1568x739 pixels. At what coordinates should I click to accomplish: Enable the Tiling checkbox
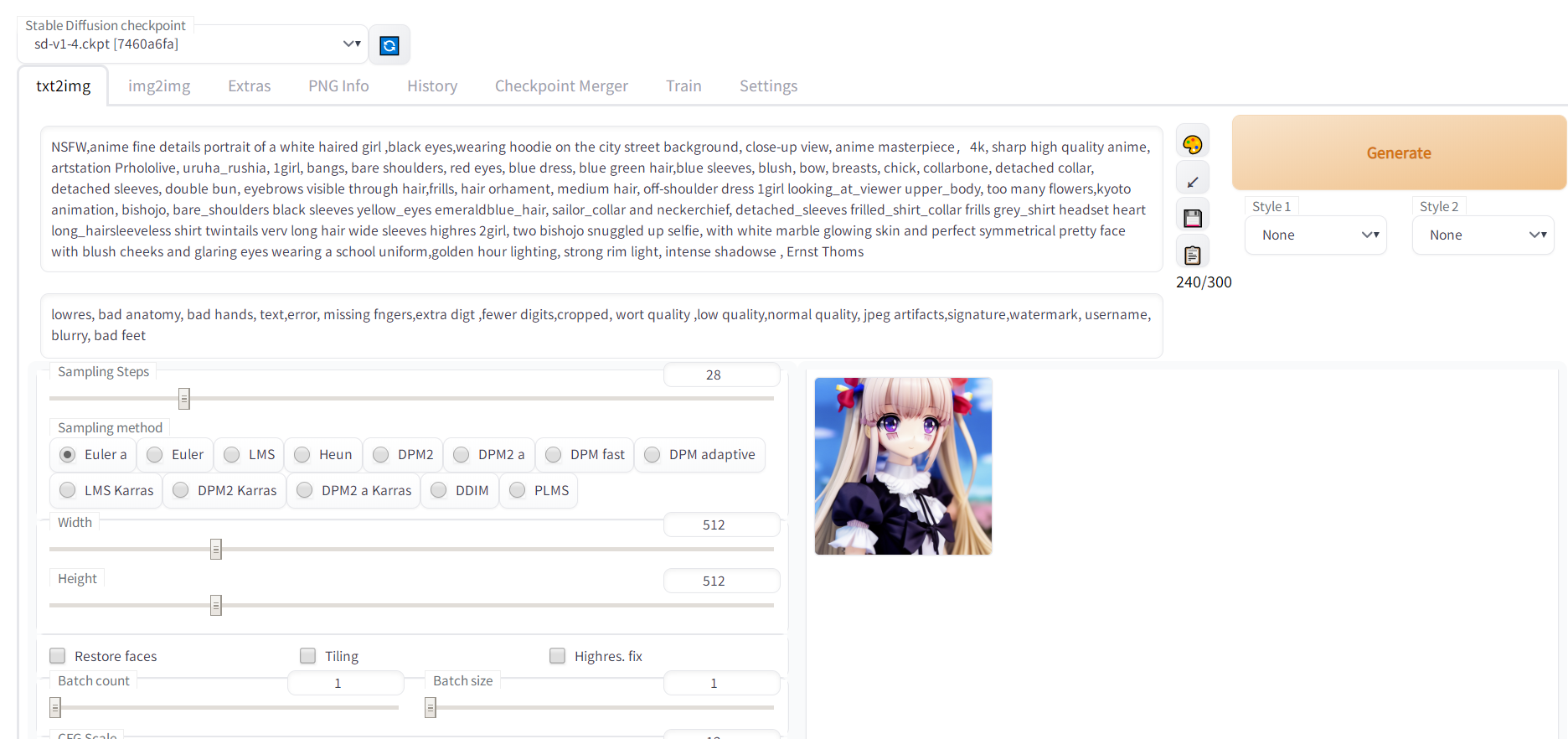308,655
